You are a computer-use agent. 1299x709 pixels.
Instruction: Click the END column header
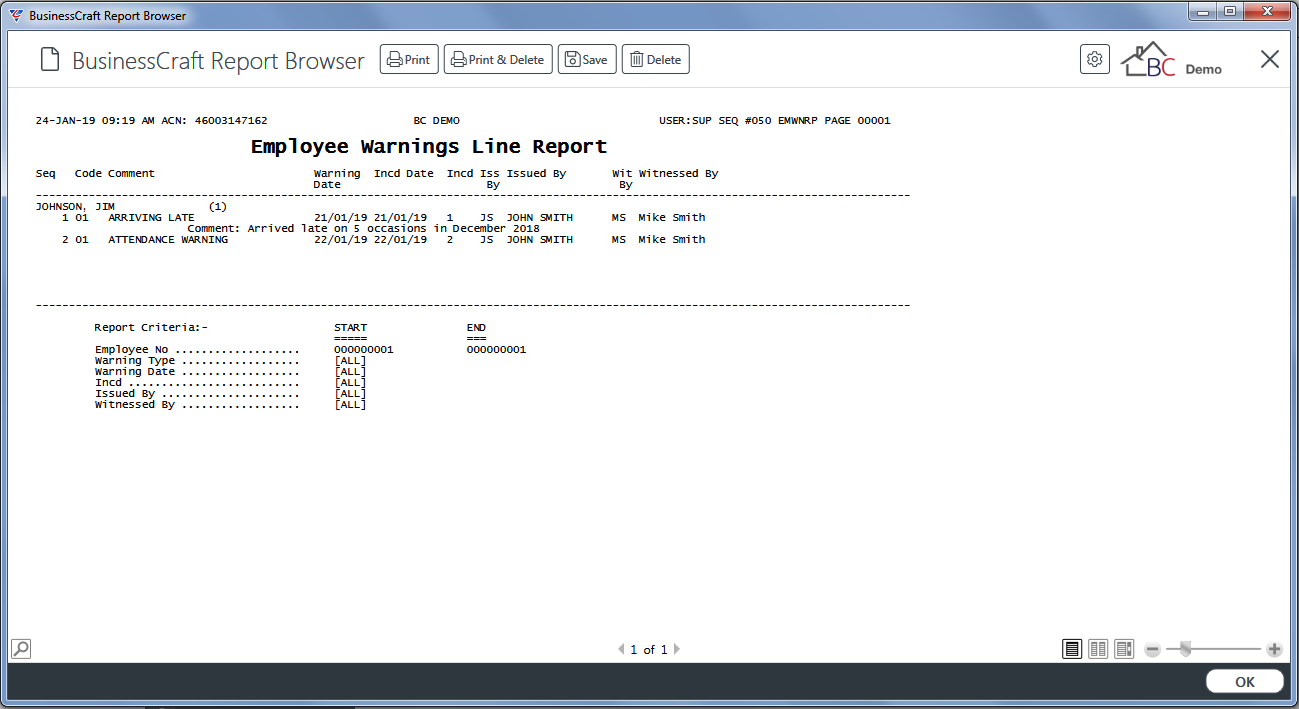(476, 327)
